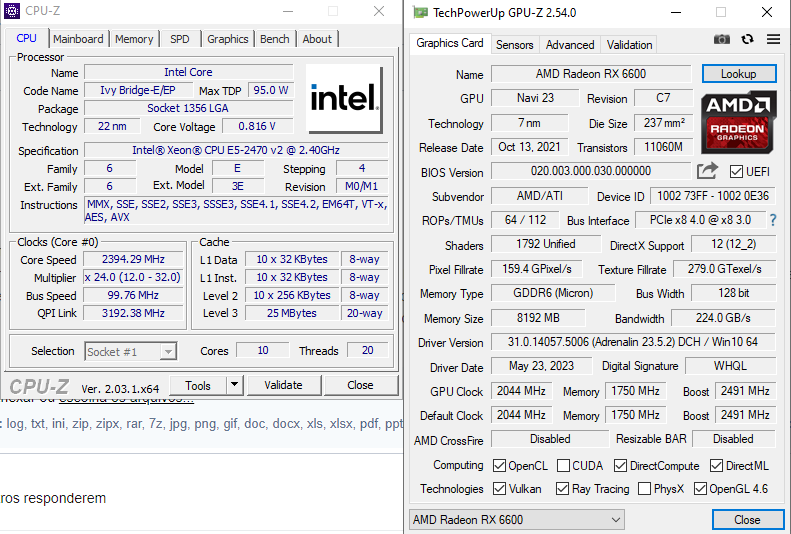Click the Close button in GPU-Z
The height and width of the screenshot is (534, 791).
tap(747, 519)
